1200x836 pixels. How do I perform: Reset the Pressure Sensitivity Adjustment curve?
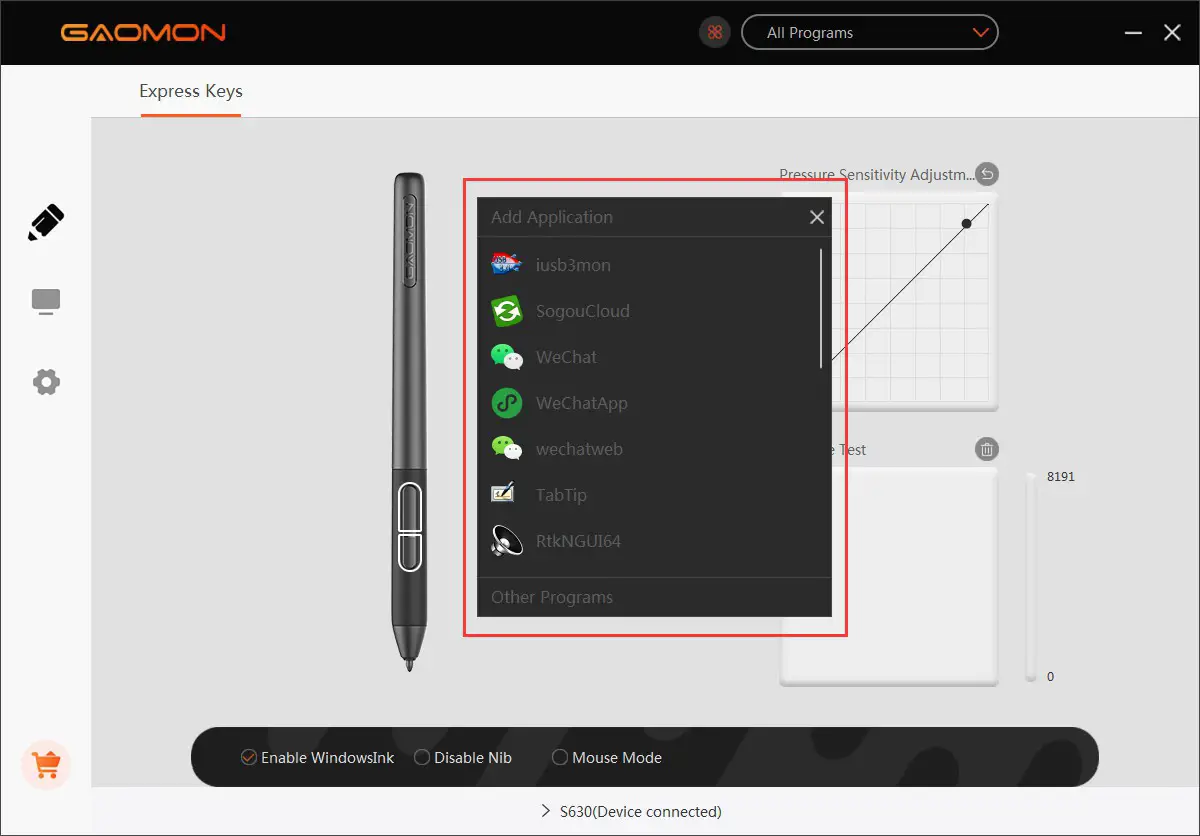point(986,173)
